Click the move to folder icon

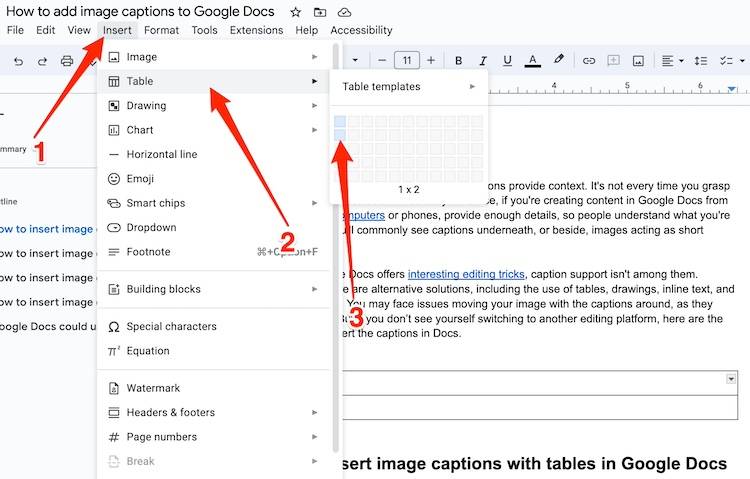[320, 12]
